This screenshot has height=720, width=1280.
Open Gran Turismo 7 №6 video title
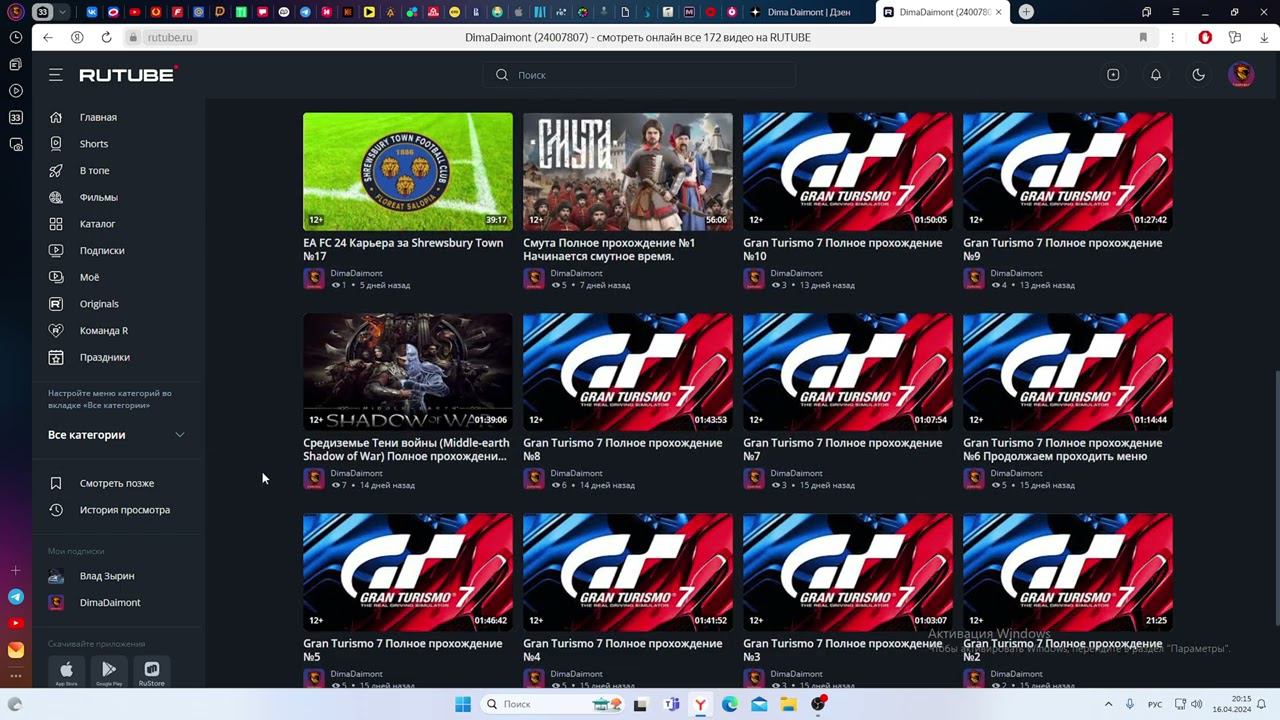coord(1063,449)
